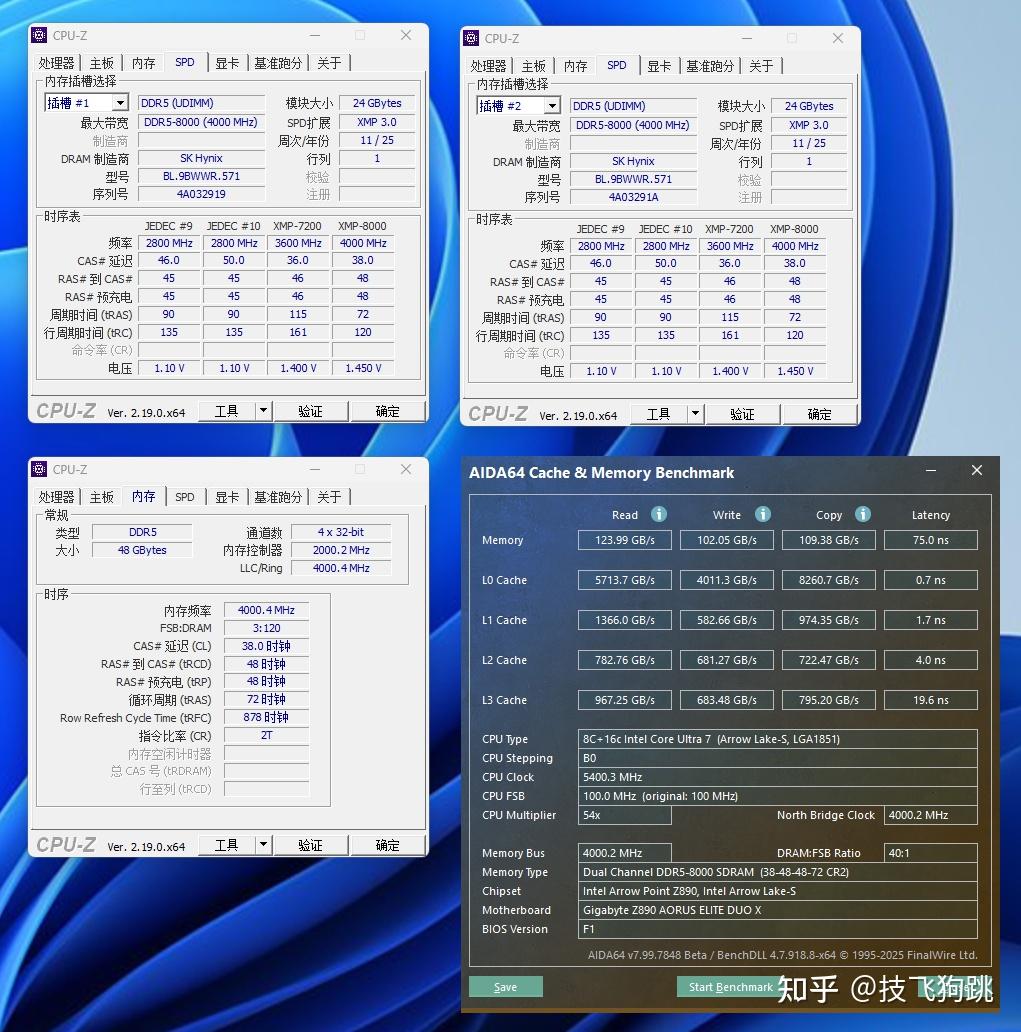Switch to 主板 tab in slot #1 window
This screenshot has width=1021, height=1032.
coord(101,63)
